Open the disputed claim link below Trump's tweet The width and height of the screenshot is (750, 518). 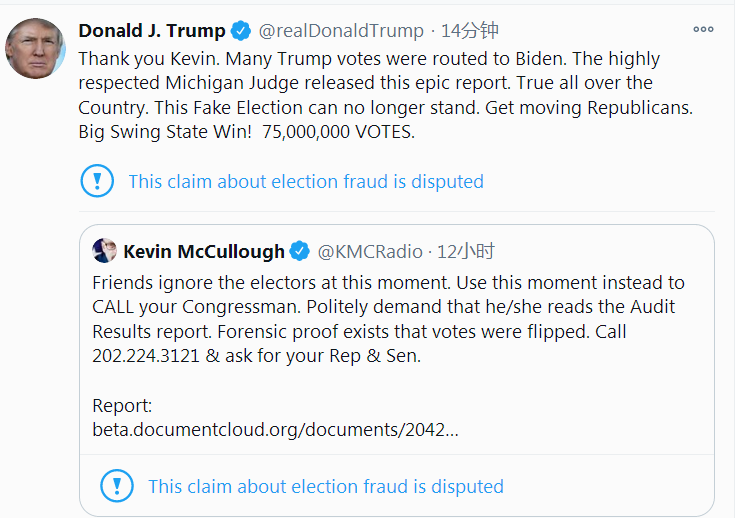pos(305,182)
